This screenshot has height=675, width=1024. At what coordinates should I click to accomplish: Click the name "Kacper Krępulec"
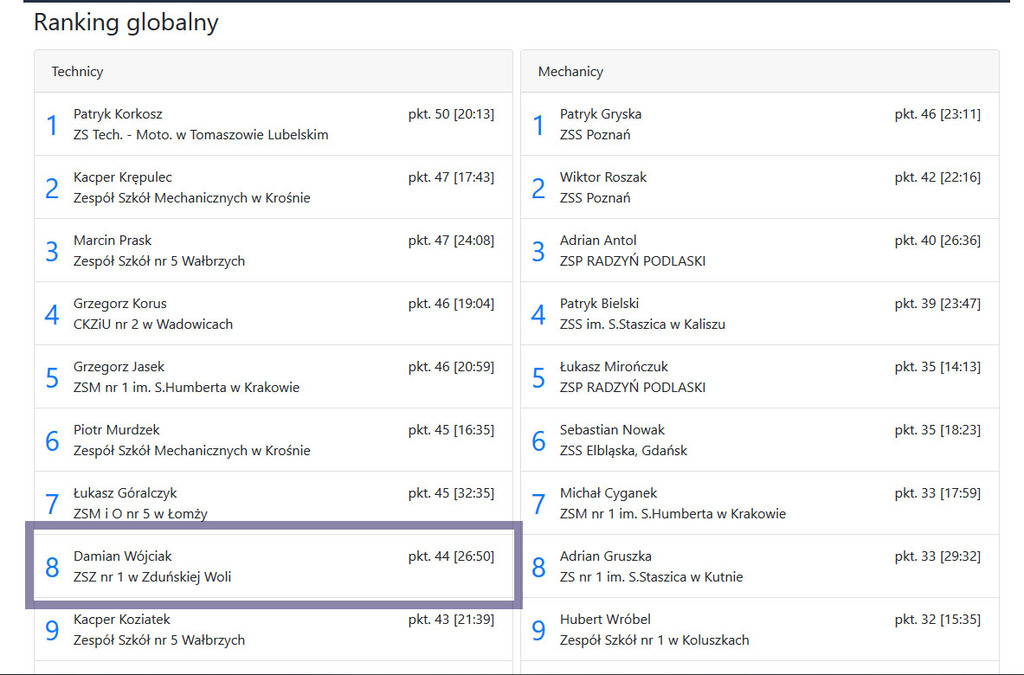123,177
